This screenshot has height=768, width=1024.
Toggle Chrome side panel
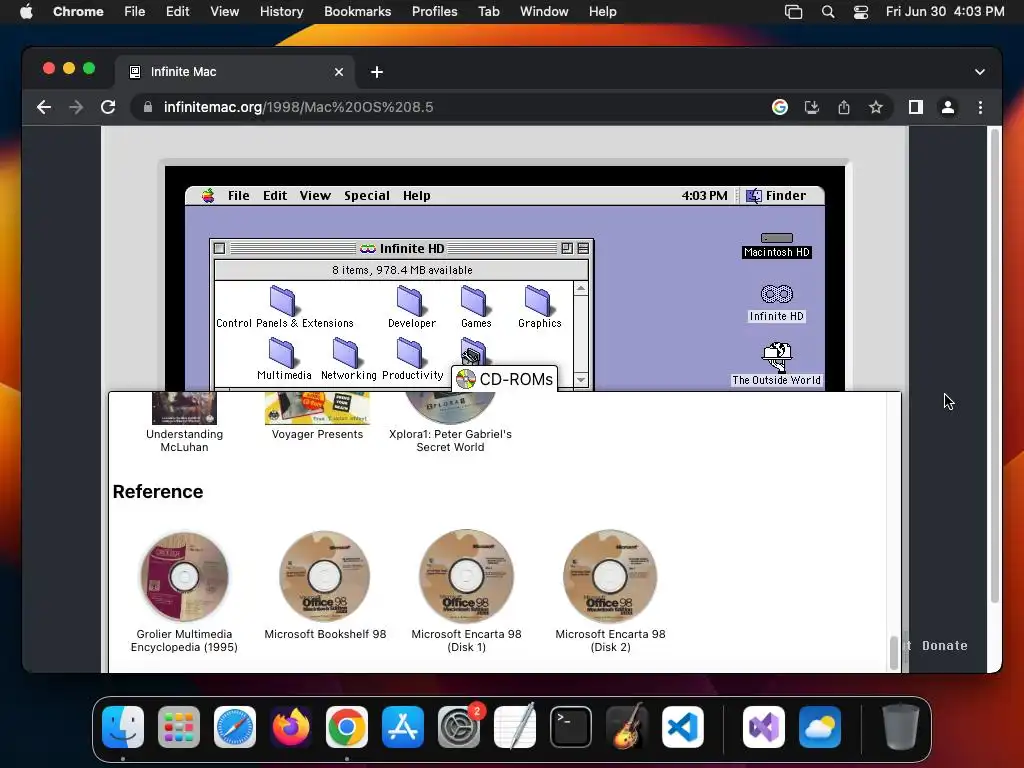point(916,107)
